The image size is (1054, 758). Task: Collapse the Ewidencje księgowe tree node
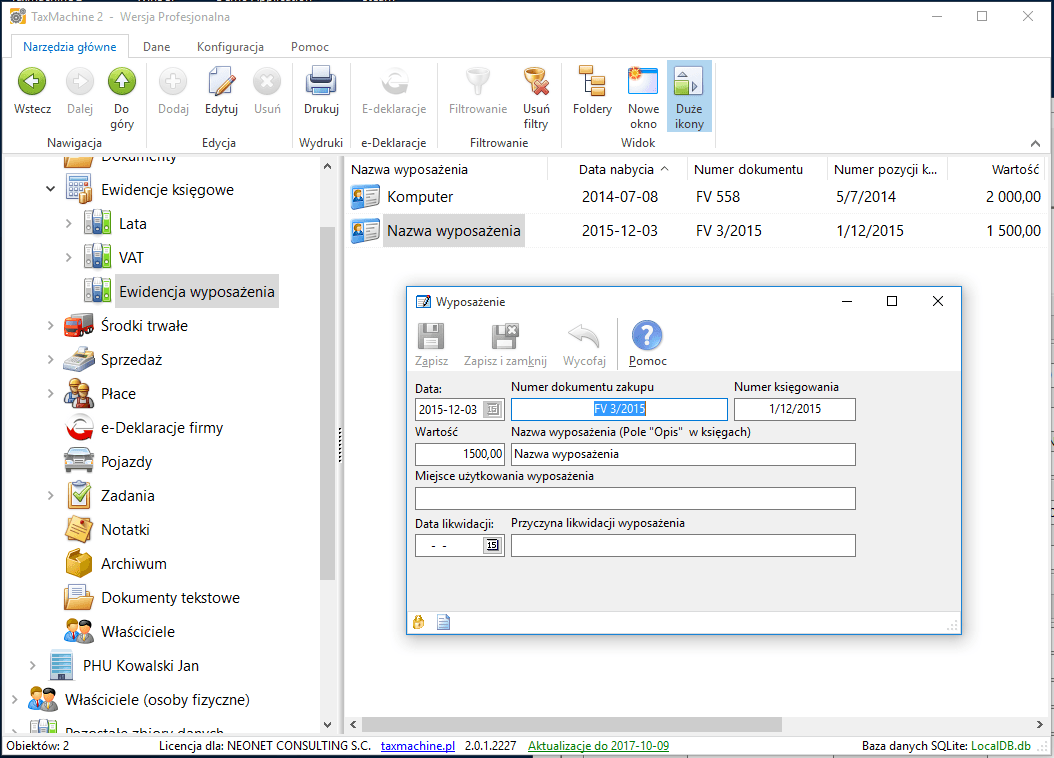50,189
